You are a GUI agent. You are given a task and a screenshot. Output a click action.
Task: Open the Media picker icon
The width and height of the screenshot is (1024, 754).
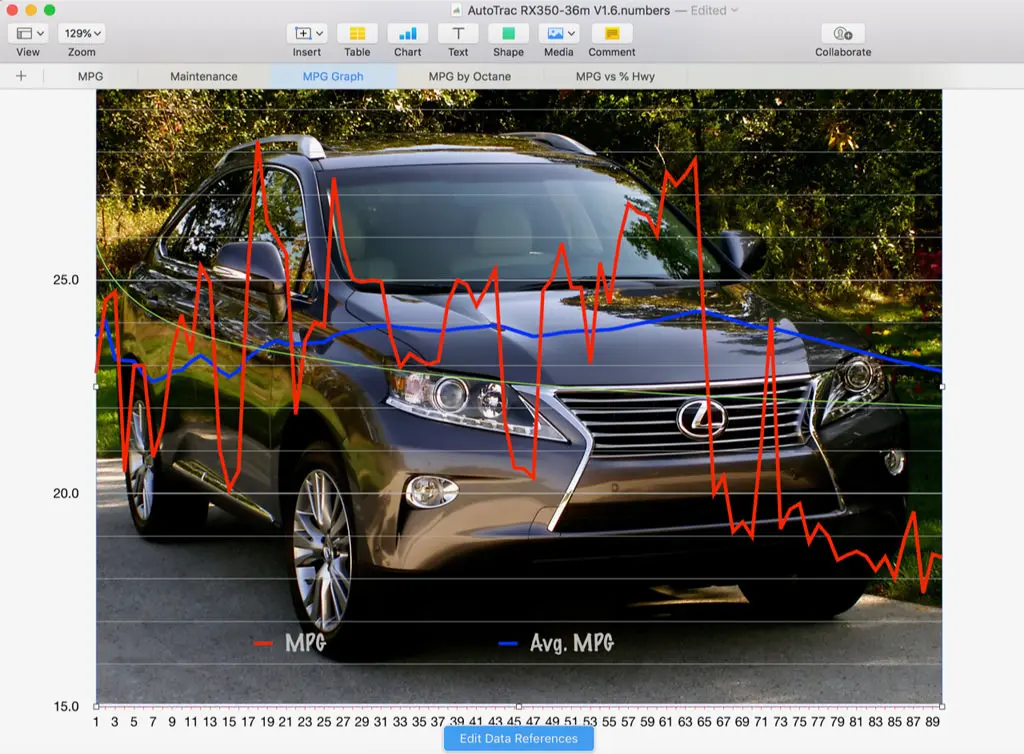555,33
